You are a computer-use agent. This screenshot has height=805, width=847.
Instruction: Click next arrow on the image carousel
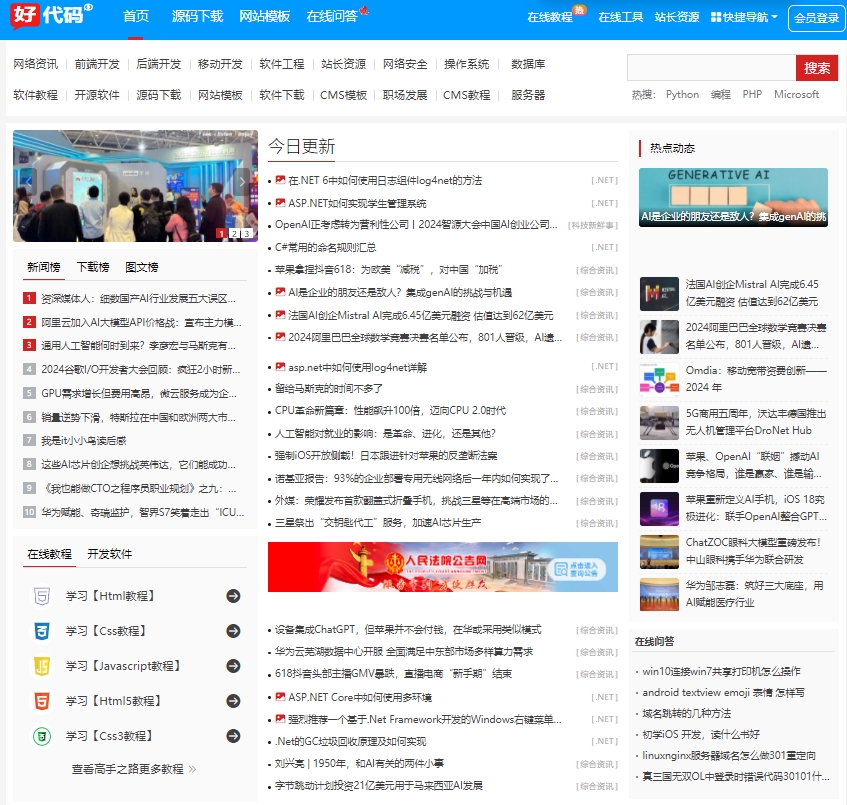(242, 182)
